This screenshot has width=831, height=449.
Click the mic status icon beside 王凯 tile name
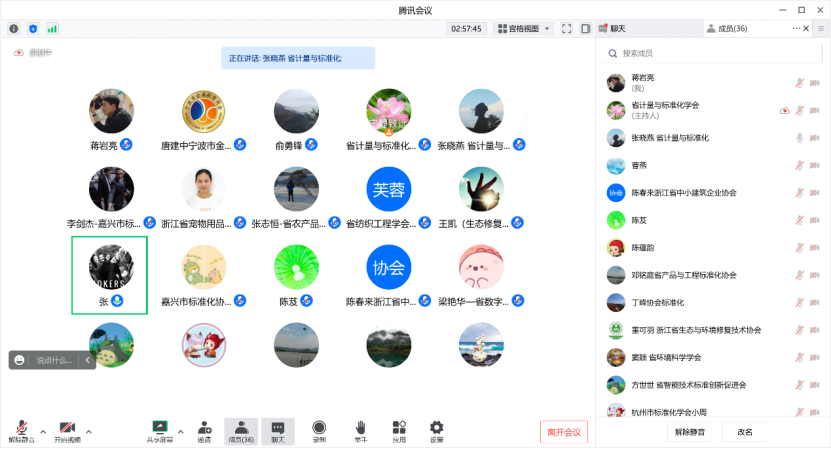click(x=517, y=223)
